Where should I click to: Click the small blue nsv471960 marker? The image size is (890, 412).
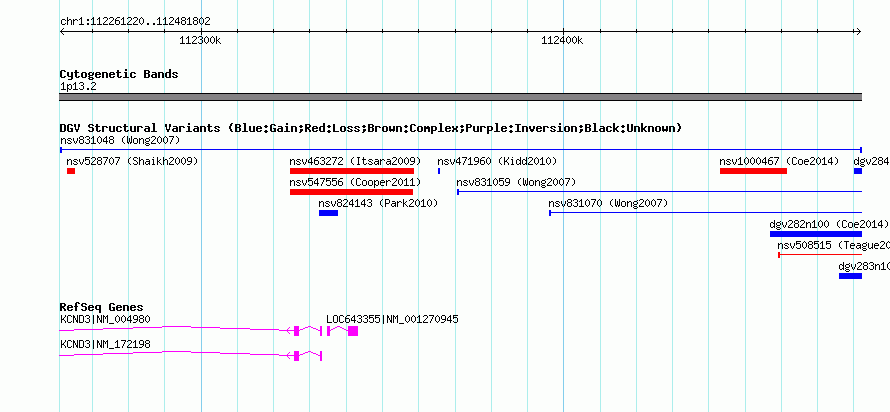[439, 171]
